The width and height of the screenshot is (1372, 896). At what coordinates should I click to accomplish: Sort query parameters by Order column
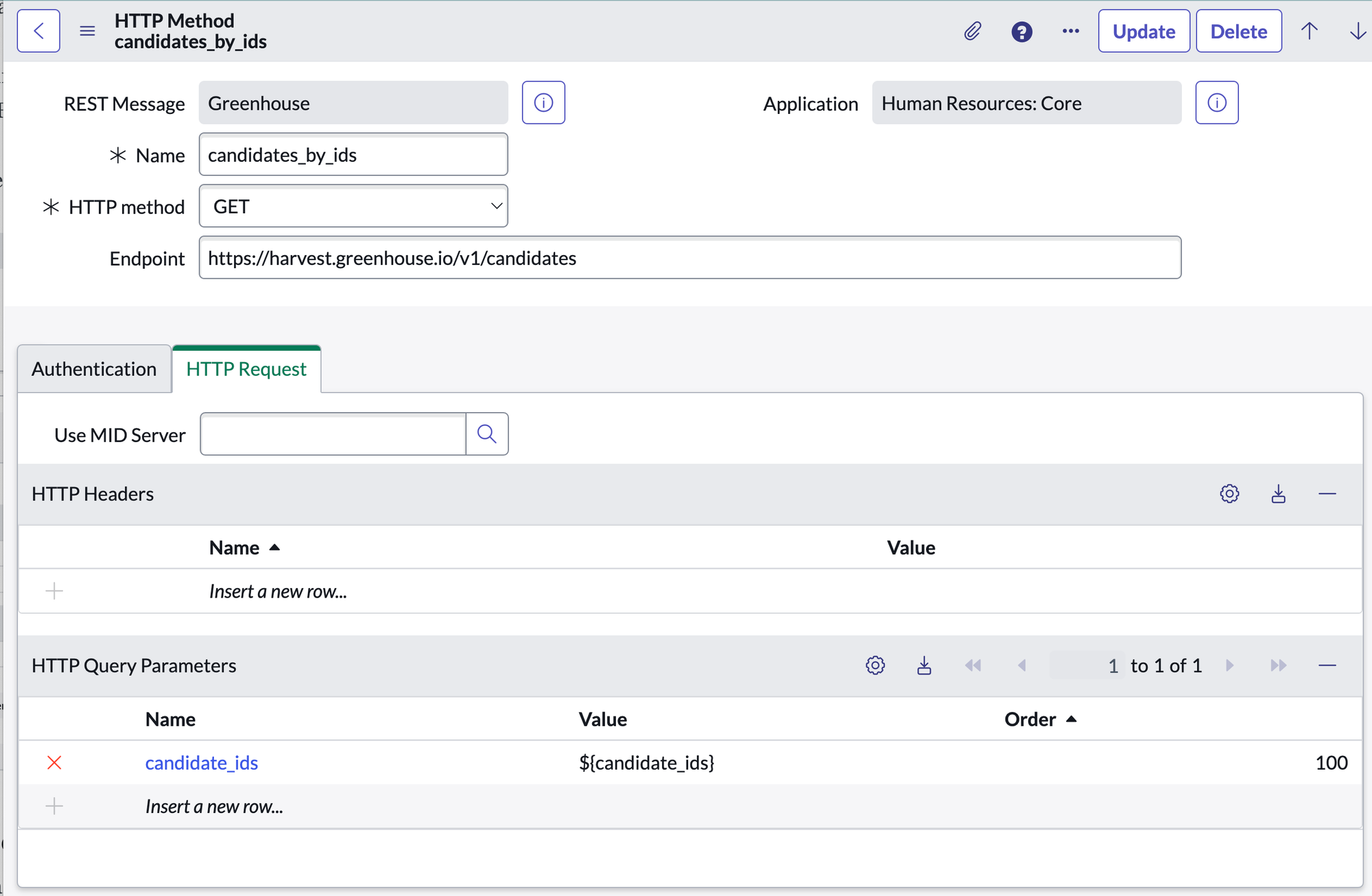[1030, 719]
